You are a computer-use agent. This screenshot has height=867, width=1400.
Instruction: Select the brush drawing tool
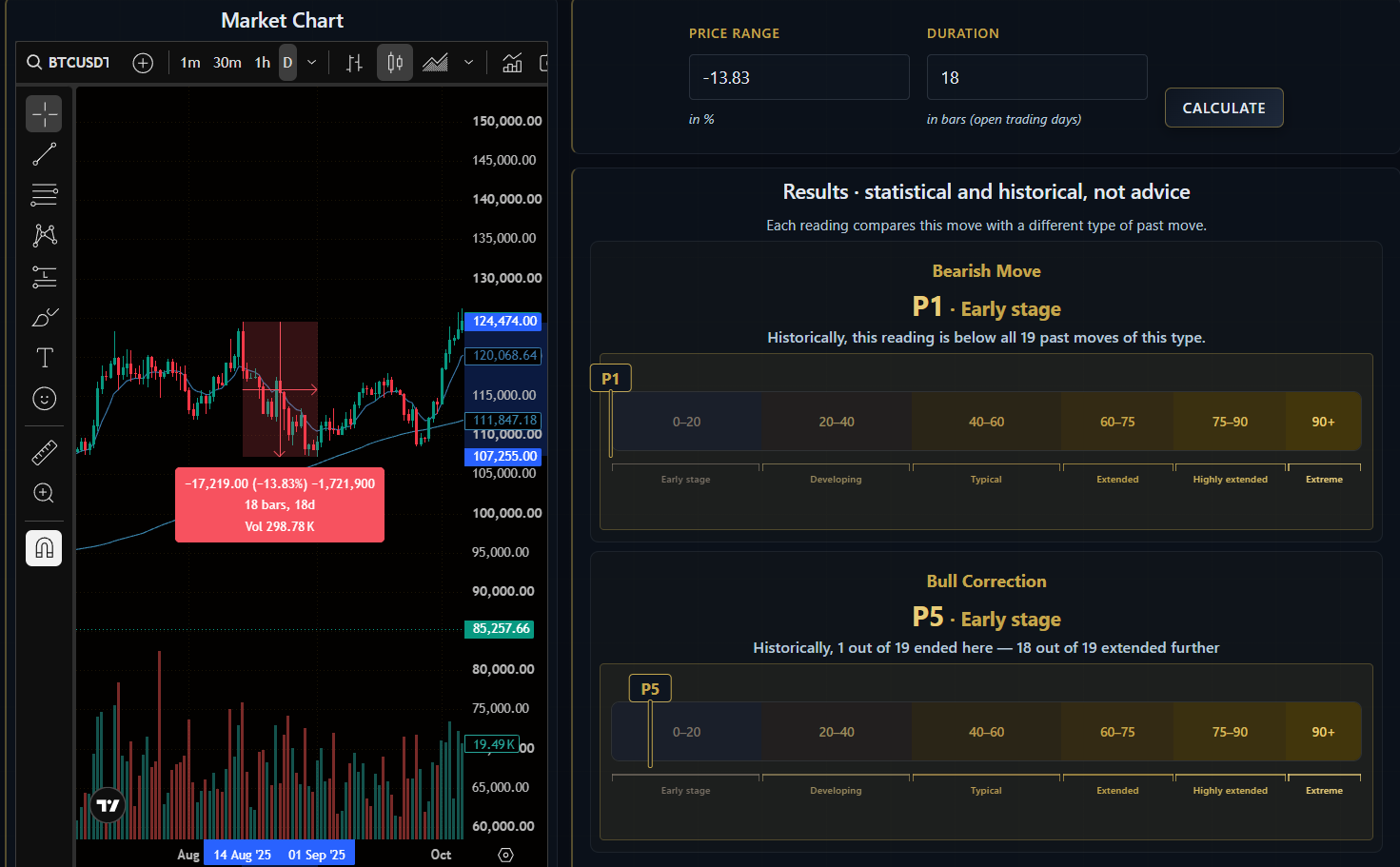click(44, 317)
